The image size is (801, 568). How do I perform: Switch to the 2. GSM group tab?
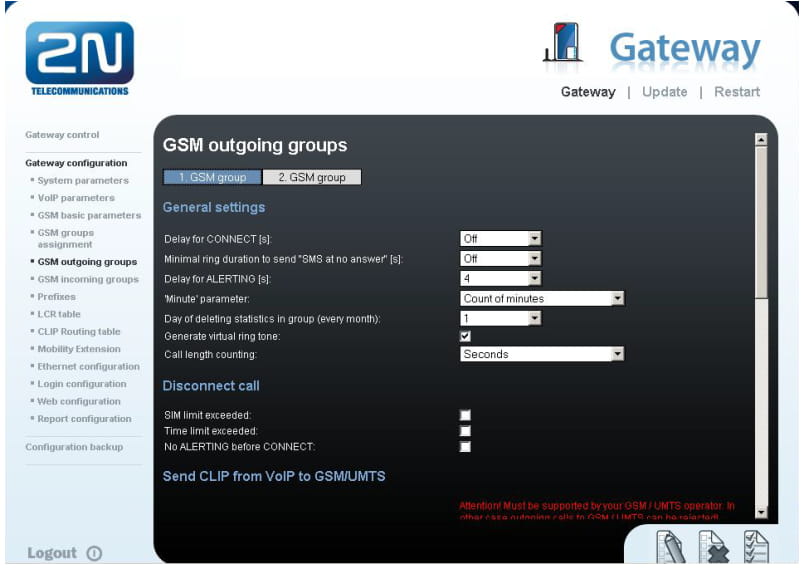pos(312,177)
